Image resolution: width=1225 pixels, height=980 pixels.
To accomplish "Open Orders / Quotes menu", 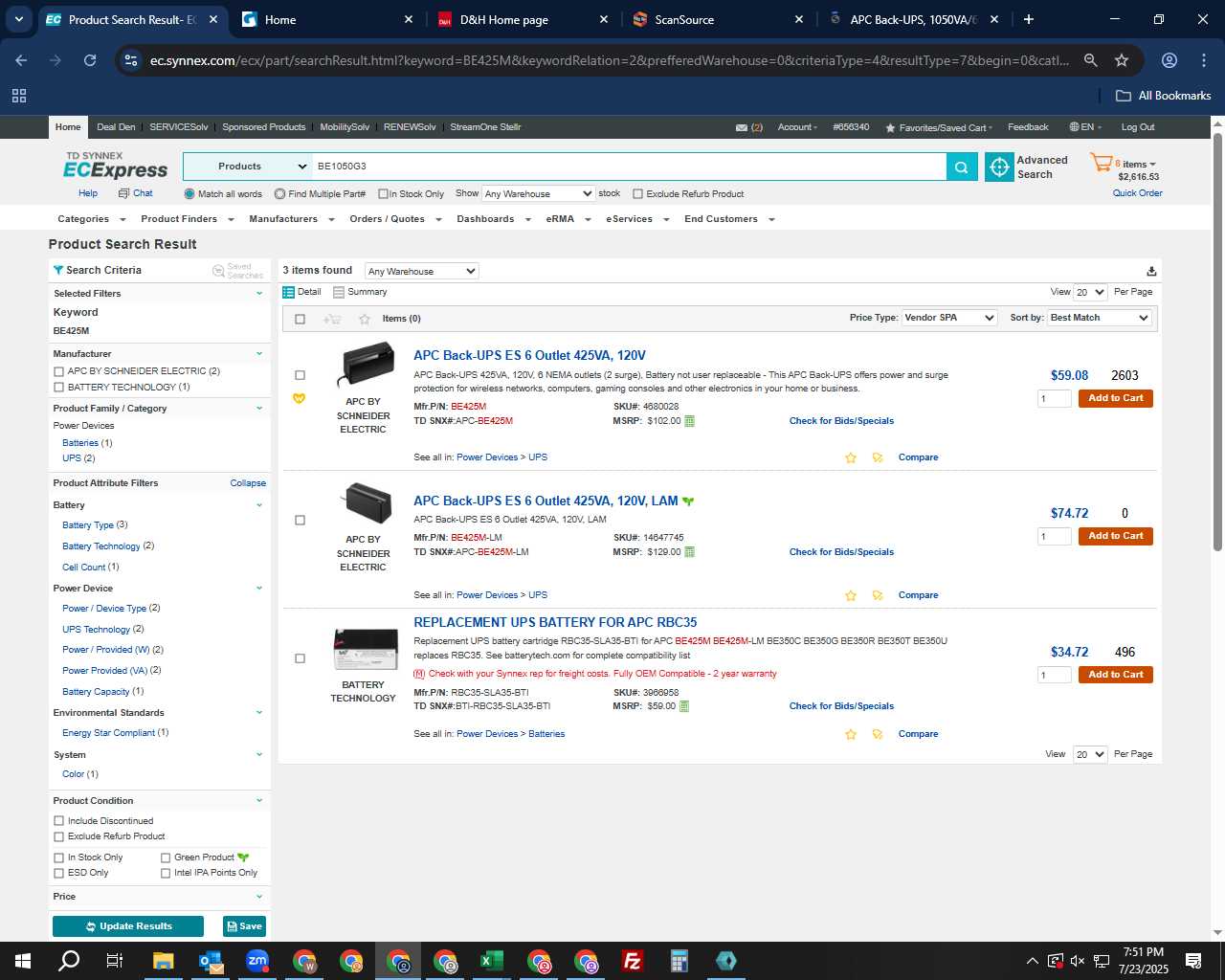I will point(395,219).
